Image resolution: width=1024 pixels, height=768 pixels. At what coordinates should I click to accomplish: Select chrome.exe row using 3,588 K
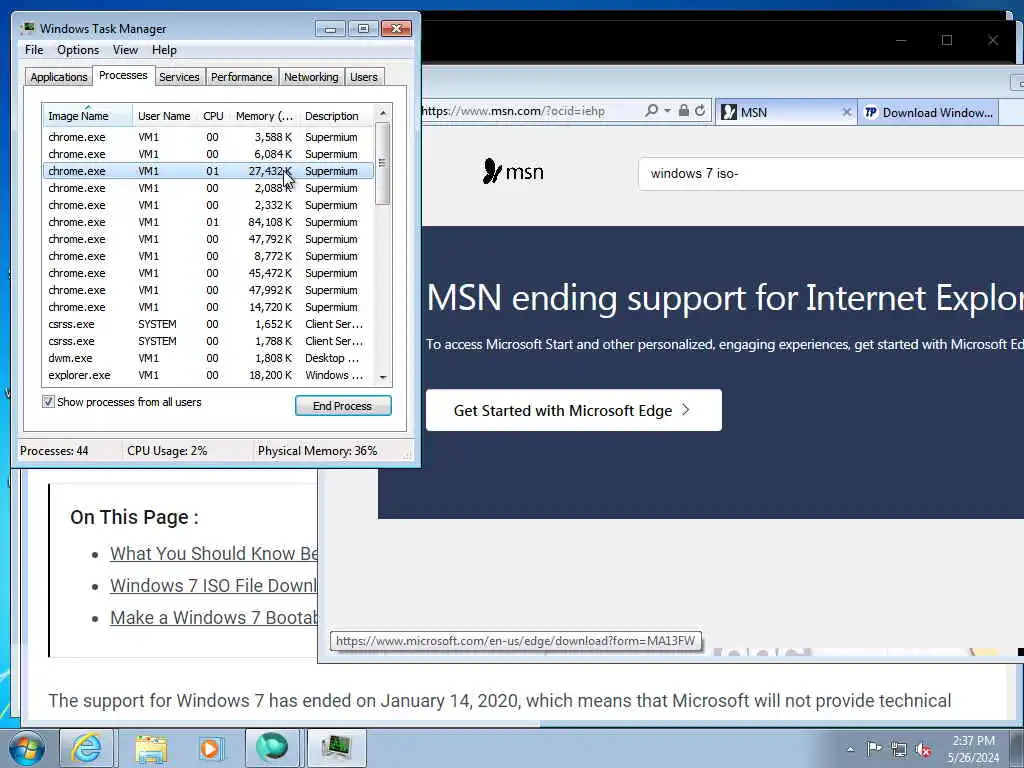(x=208, y=137)
